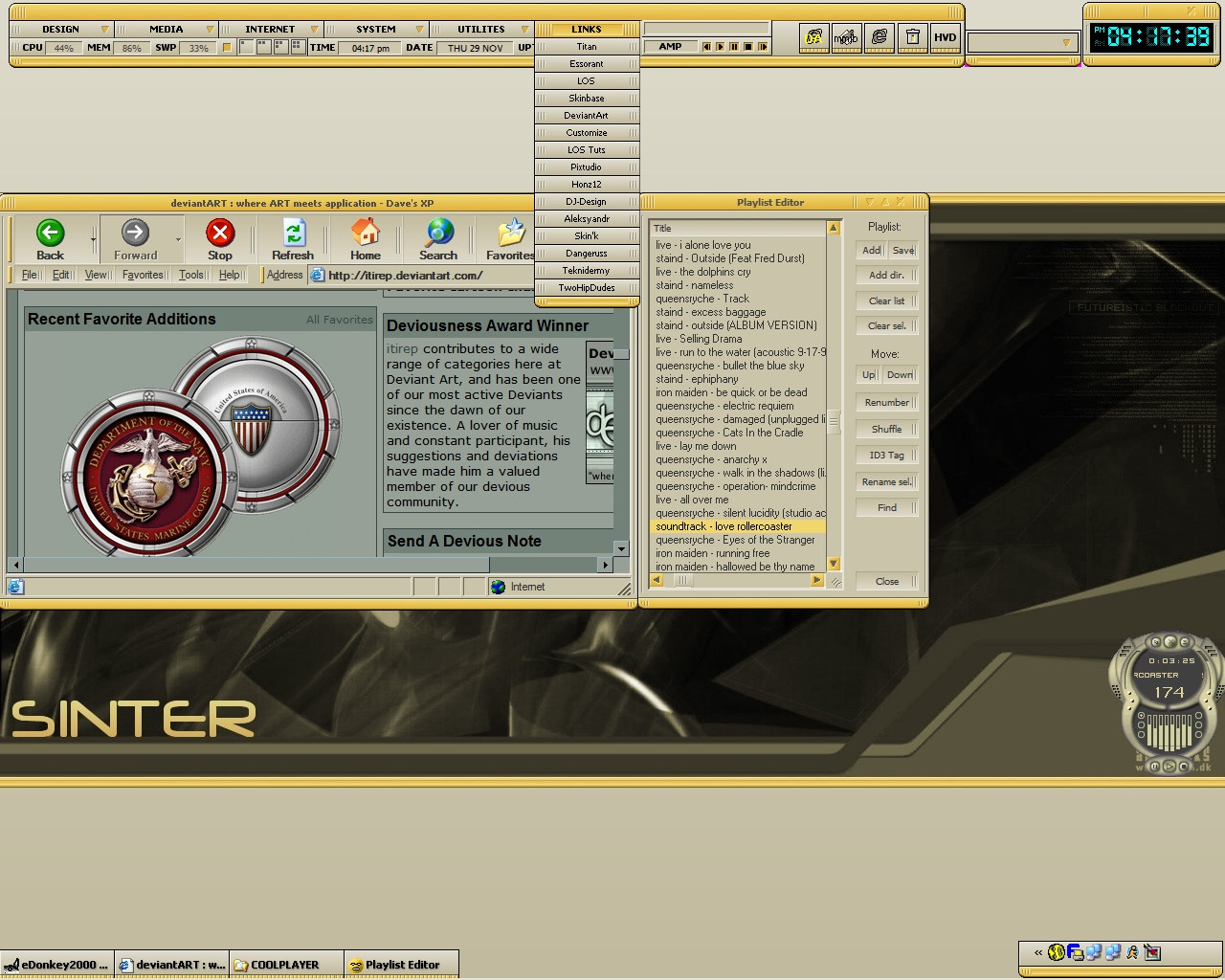This screenshot has height=980, width=1225.
Task: Click the Add dir. button
Action: coord(886,275)
